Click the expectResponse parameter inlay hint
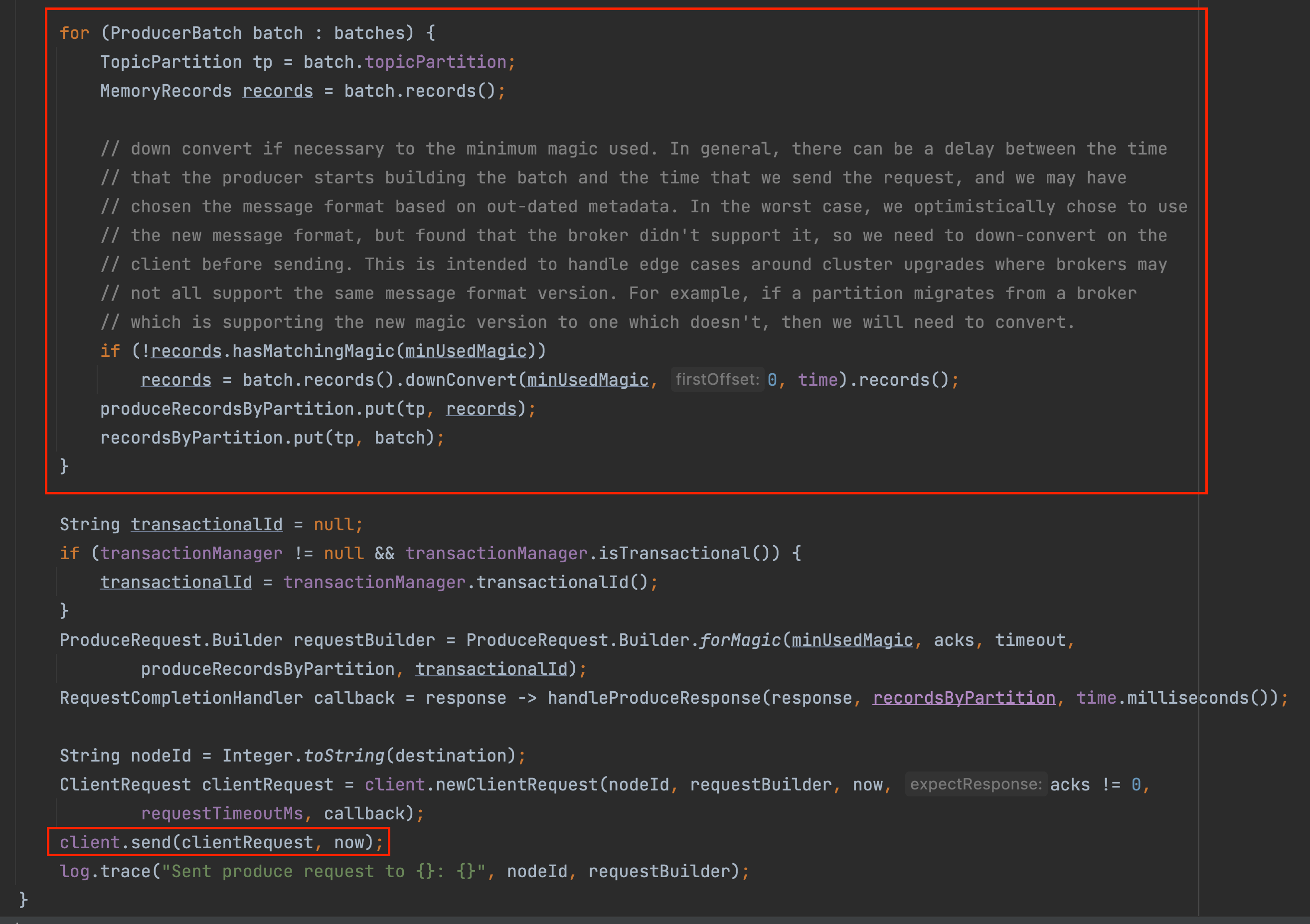Image resolution: width=1310 pixels, height=924 pixels. click(975, 784)
